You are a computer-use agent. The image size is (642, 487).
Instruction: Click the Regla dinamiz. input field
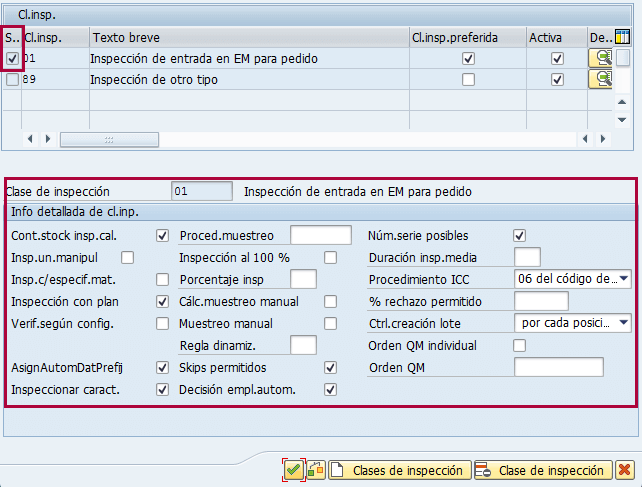[303, 345]
